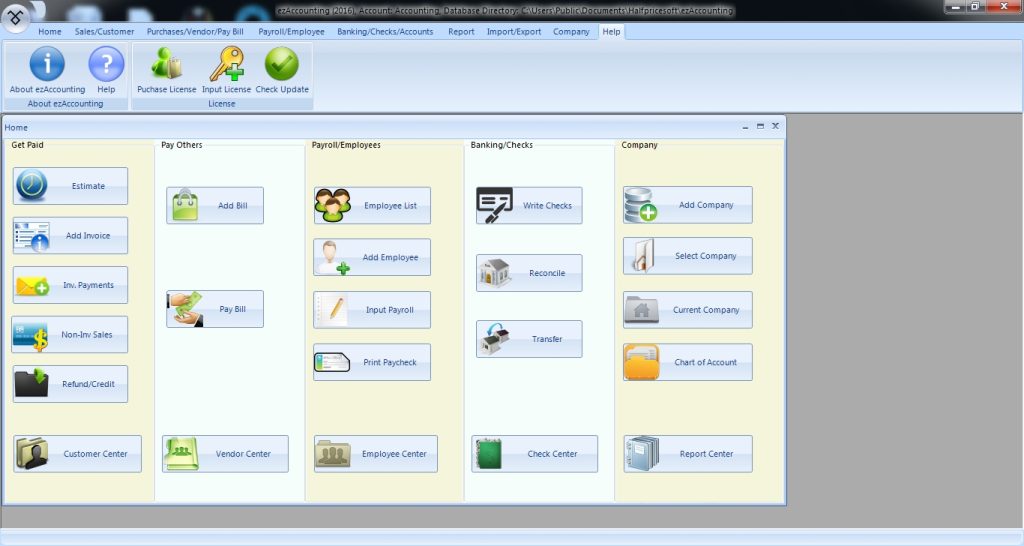Open the Import/Export tab
Image resolution: width=1024 pixels, height=546 pixels.
pyautogui.click(x=514, y=31)
